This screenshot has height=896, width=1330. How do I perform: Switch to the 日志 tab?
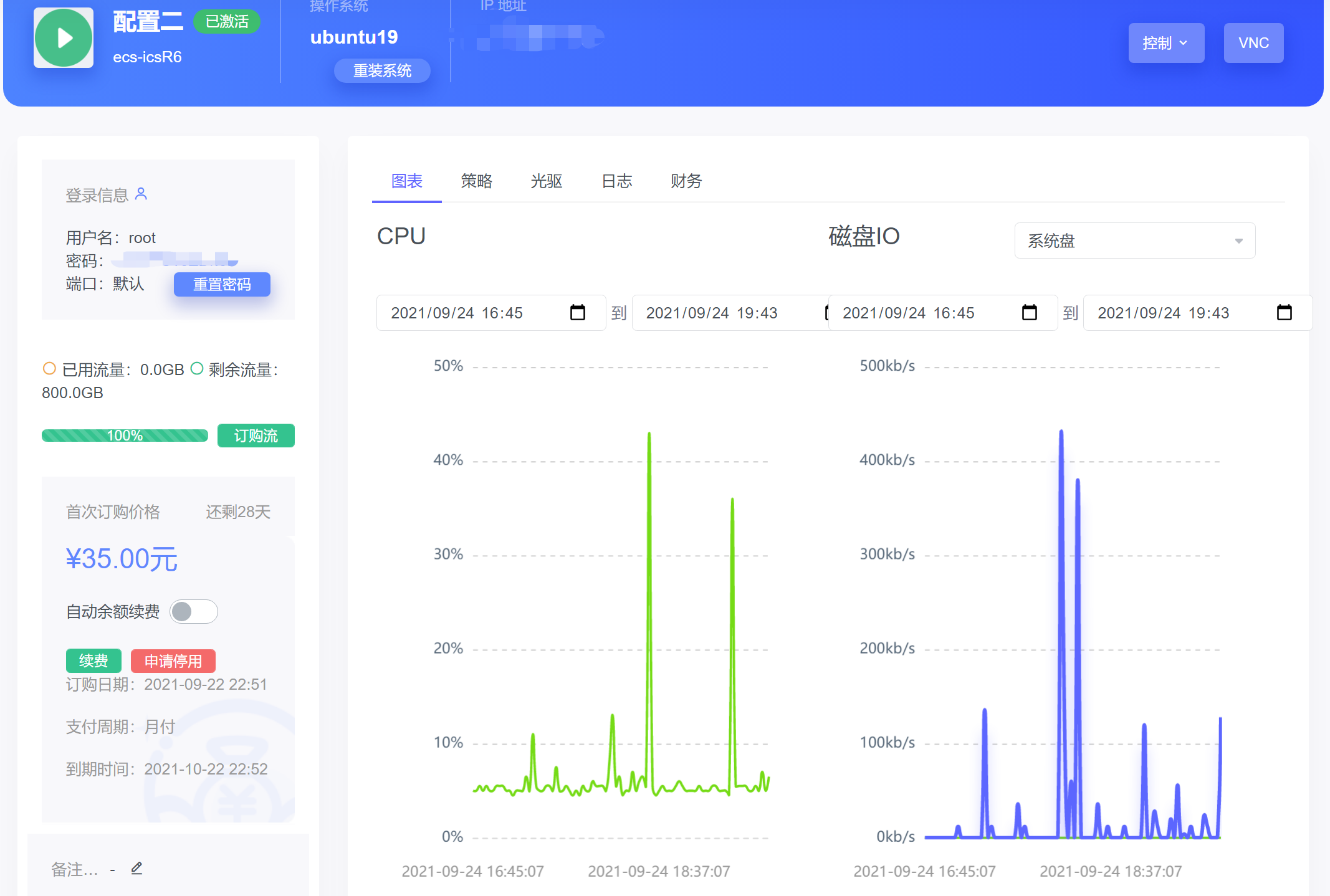616,181
